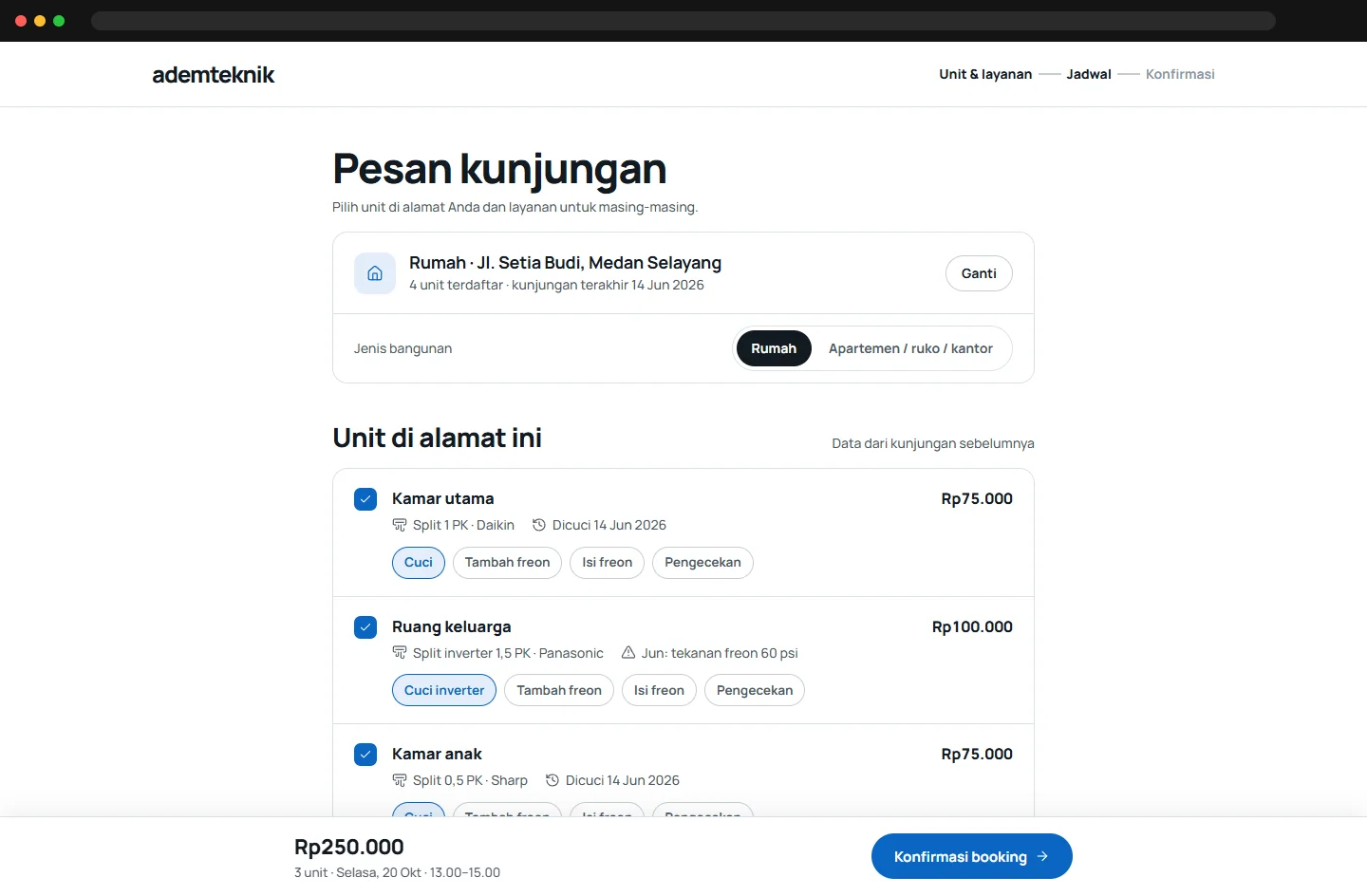Go to the Konfirmasi step

(x=1180, y=74)
